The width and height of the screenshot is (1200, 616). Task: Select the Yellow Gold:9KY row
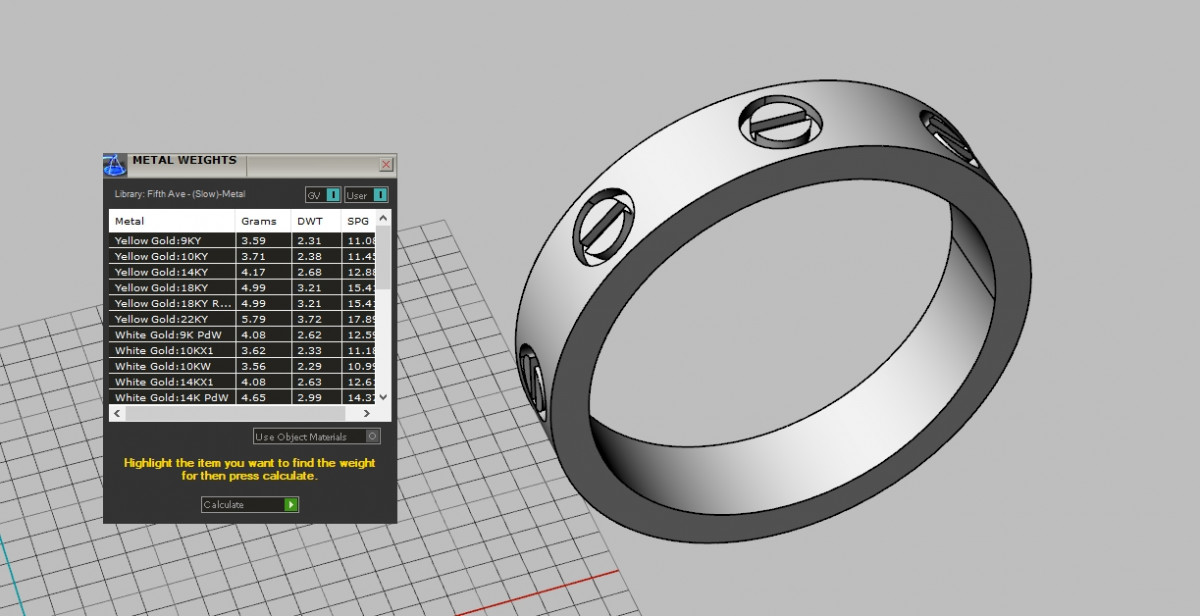(172, 241)
